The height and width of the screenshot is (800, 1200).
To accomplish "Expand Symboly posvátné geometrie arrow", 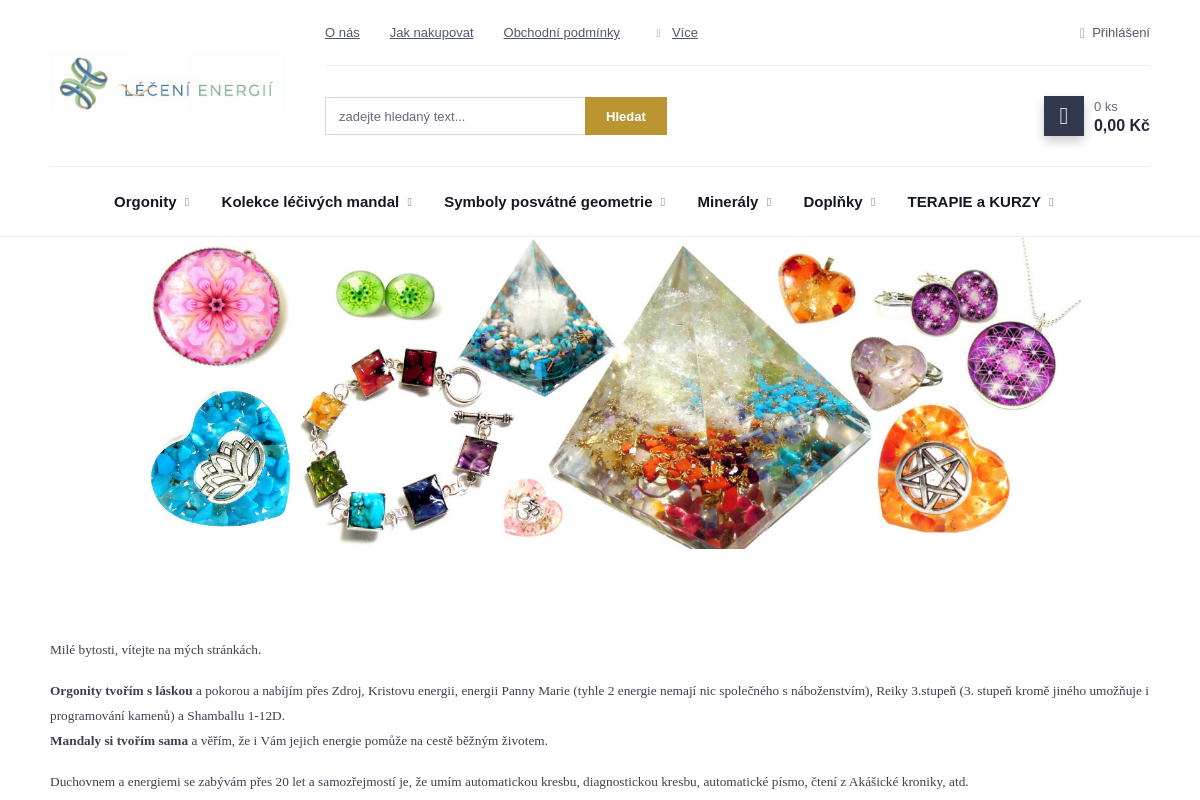I will pos(663,202).
